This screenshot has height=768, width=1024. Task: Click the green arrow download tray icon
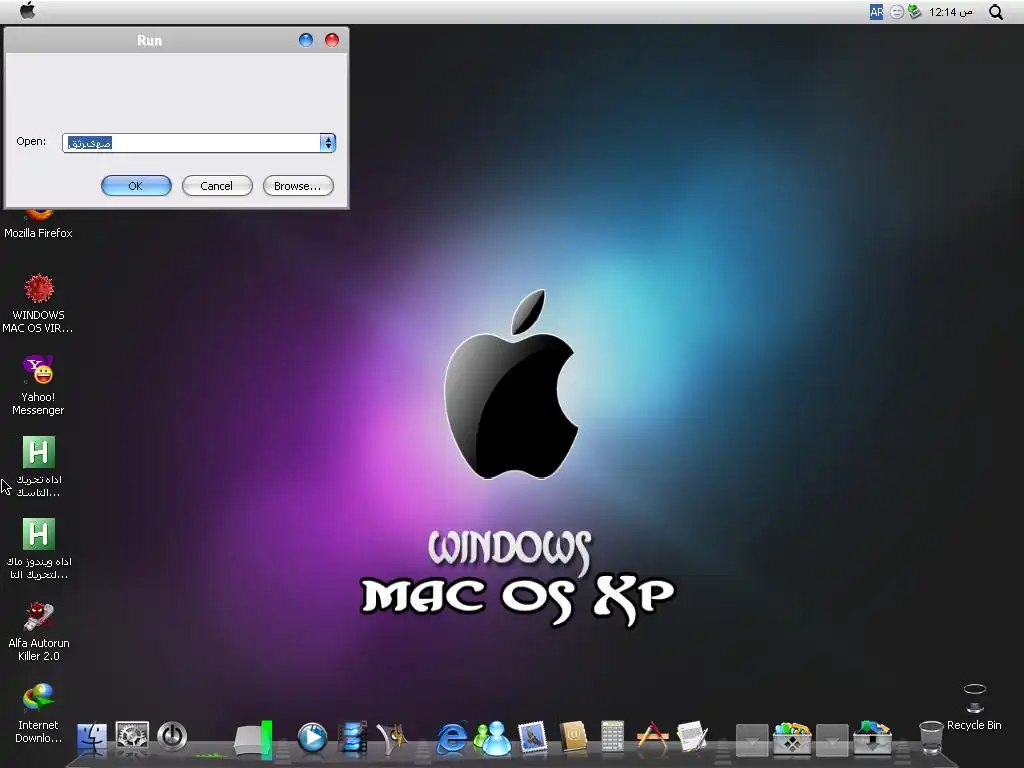pyautogui.click(x=914, y=12)
